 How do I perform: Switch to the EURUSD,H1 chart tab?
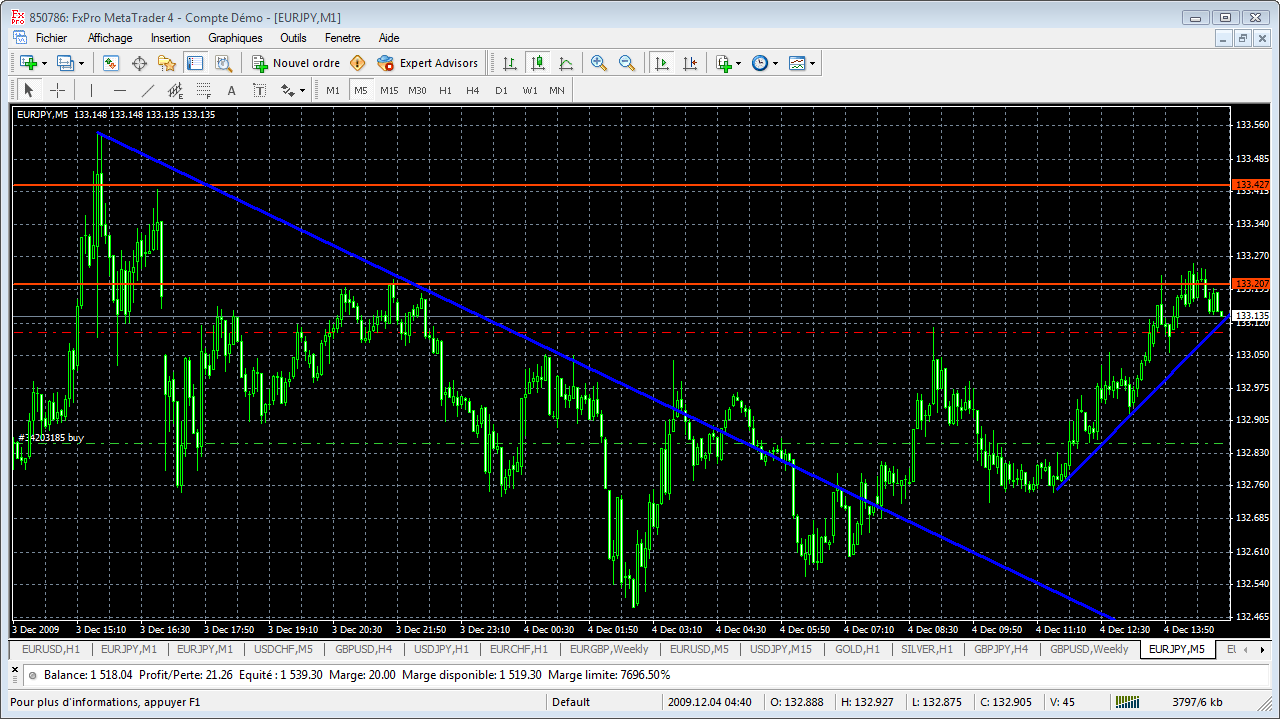click(50, 650)
